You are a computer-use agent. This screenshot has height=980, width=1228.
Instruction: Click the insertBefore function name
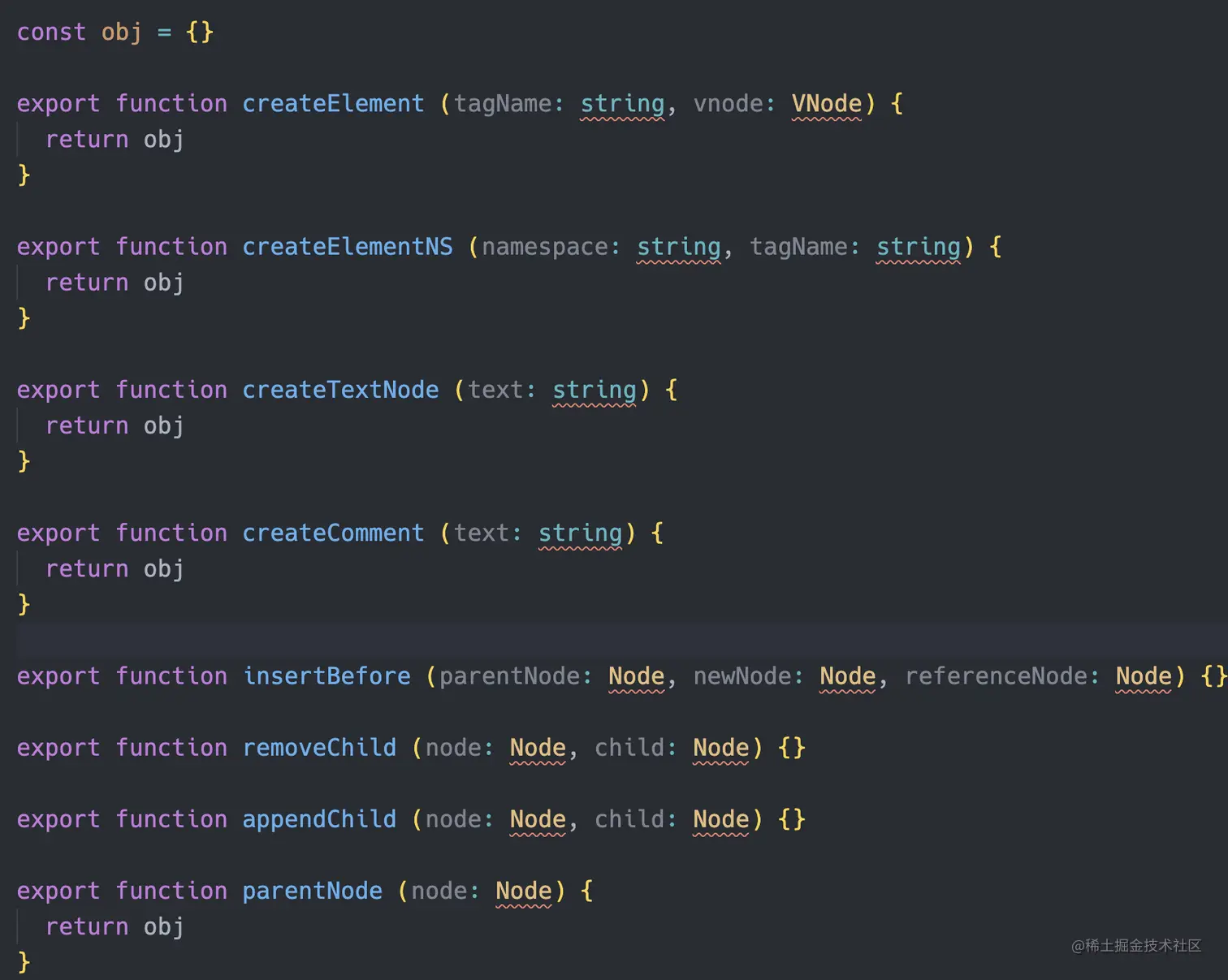point(326,676)
